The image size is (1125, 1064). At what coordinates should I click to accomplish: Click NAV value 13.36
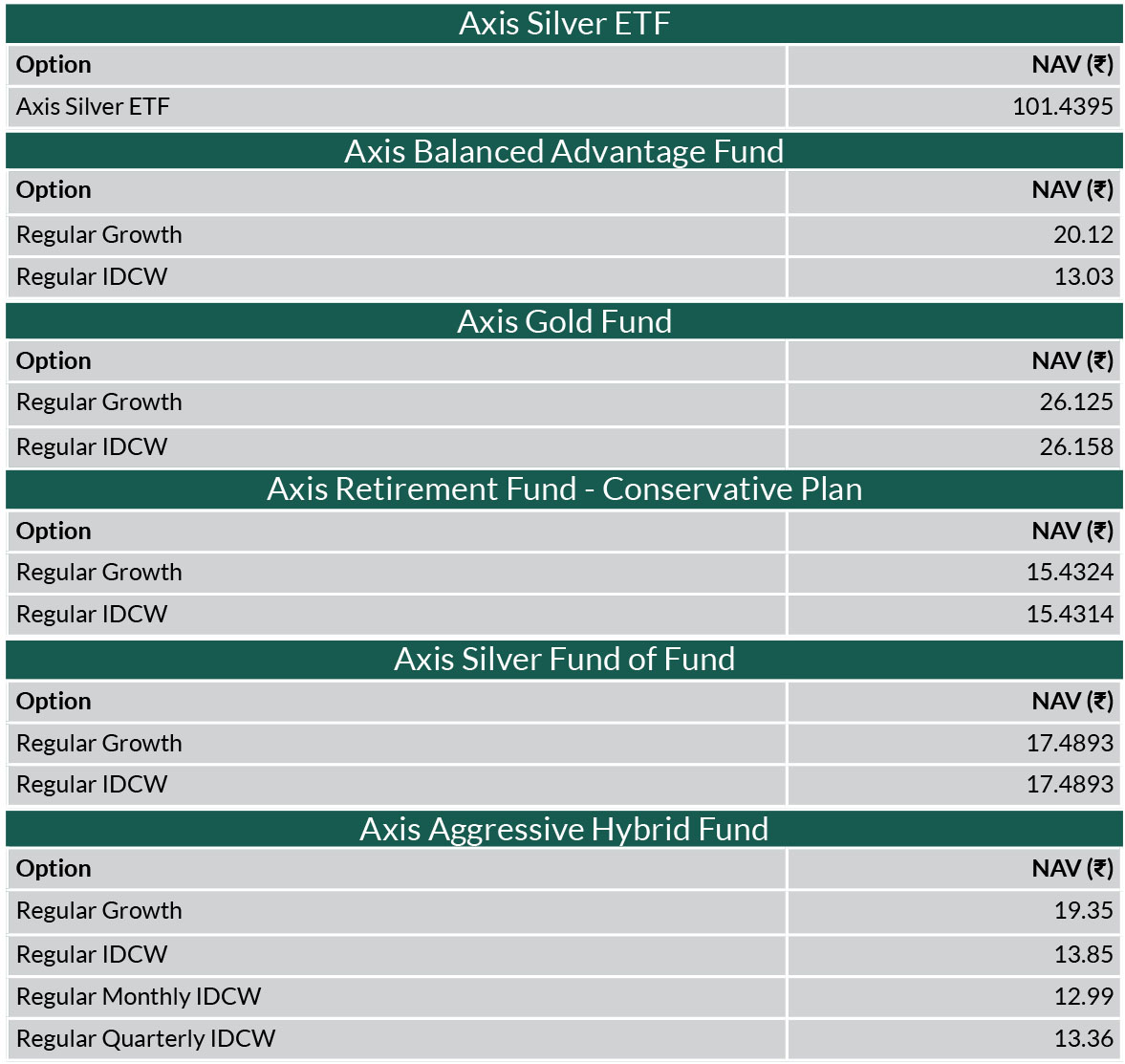[1083, 1039]
